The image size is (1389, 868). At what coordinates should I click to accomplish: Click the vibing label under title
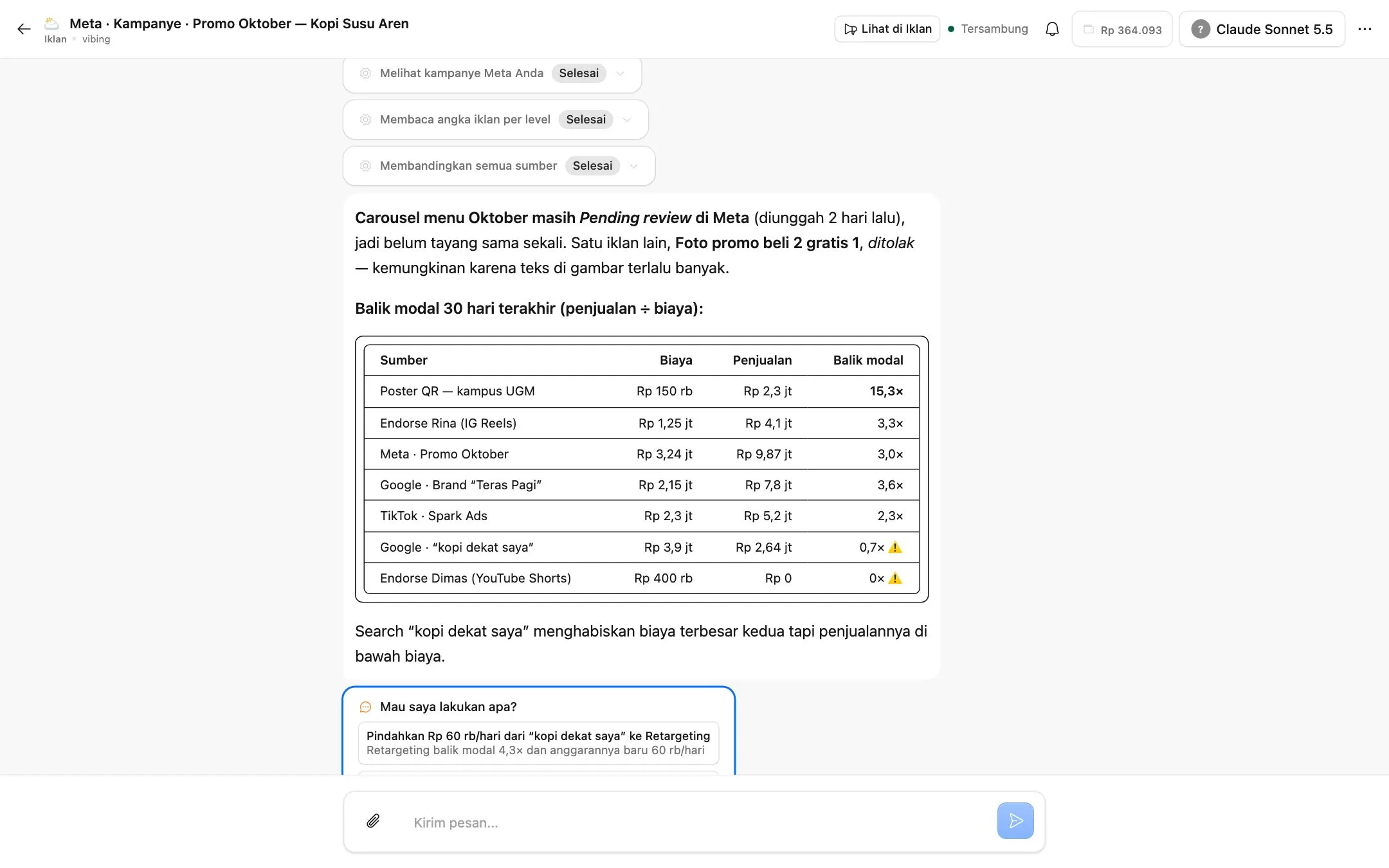coord(96,39)
